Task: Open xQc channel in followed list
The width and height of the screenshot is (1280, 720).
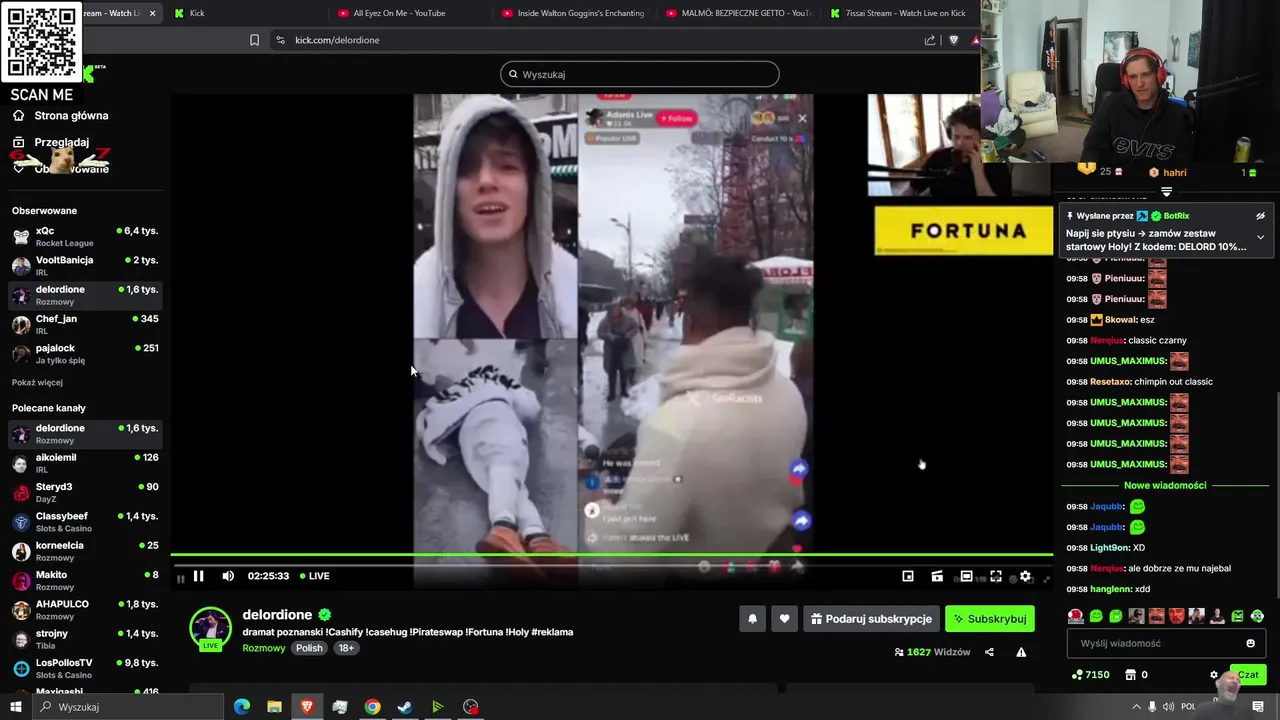Action: 85,236
